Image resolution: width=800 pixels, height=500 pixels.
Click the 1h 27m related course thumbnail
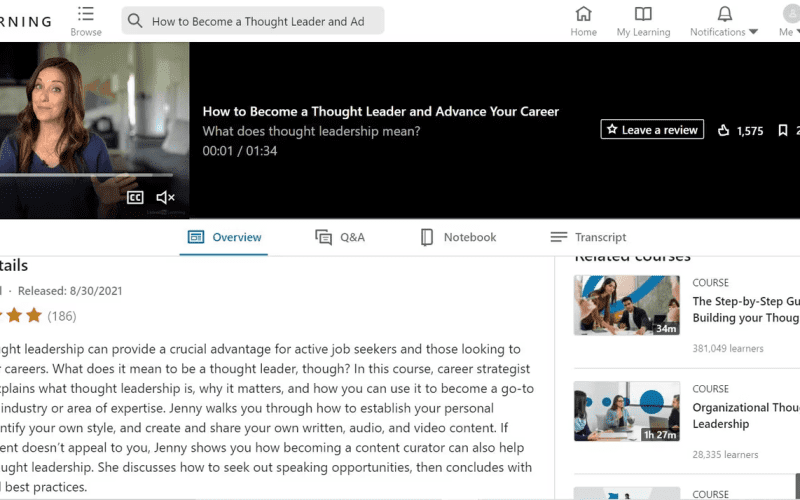click(x=627, y=411)
